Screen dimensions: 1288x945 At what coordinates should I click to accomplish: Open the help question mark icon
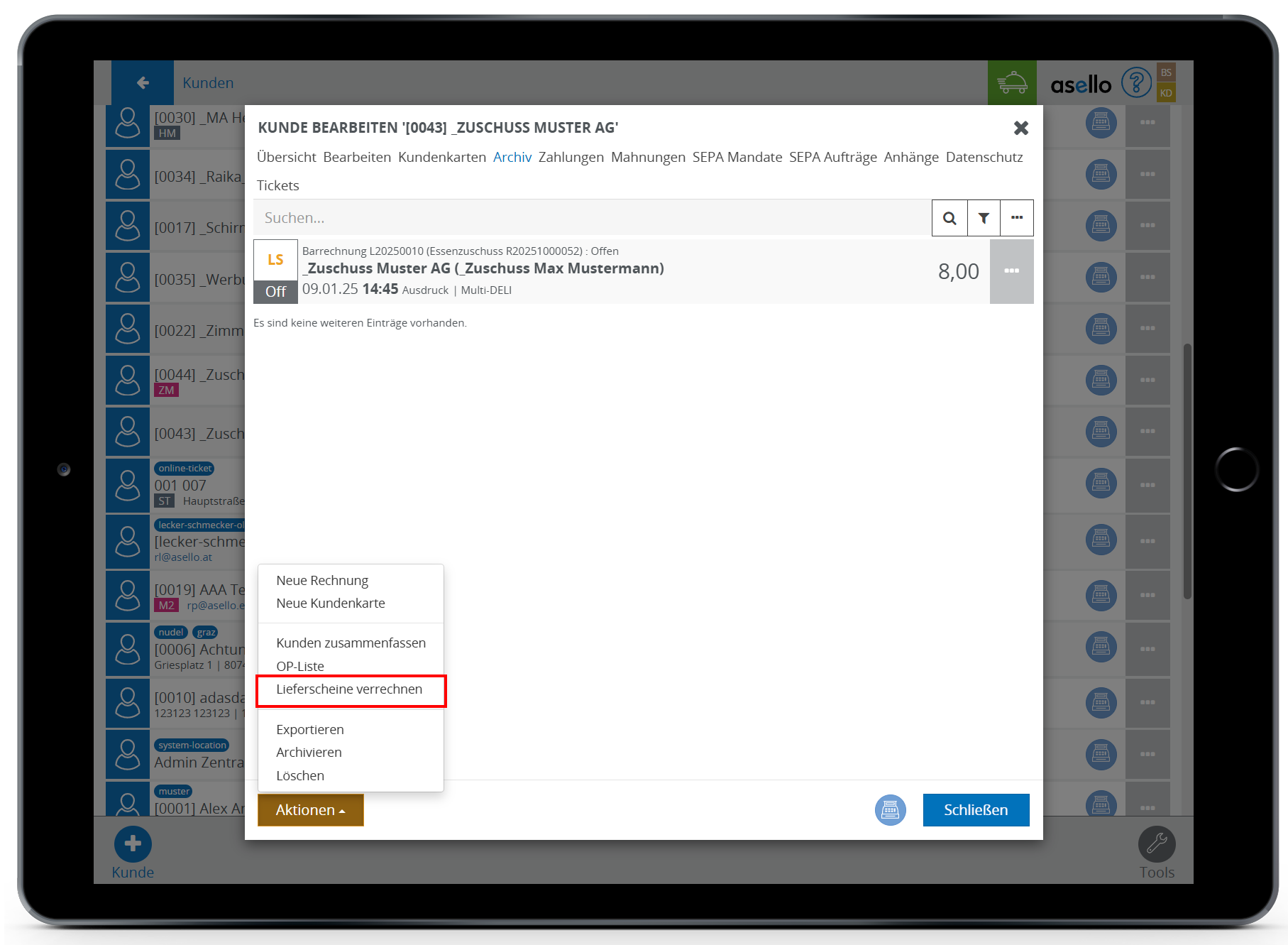click(x=1135, y=83)
